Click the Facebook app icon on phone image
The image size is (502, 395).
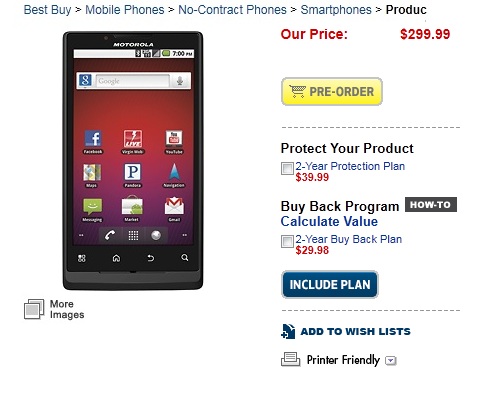93,138
